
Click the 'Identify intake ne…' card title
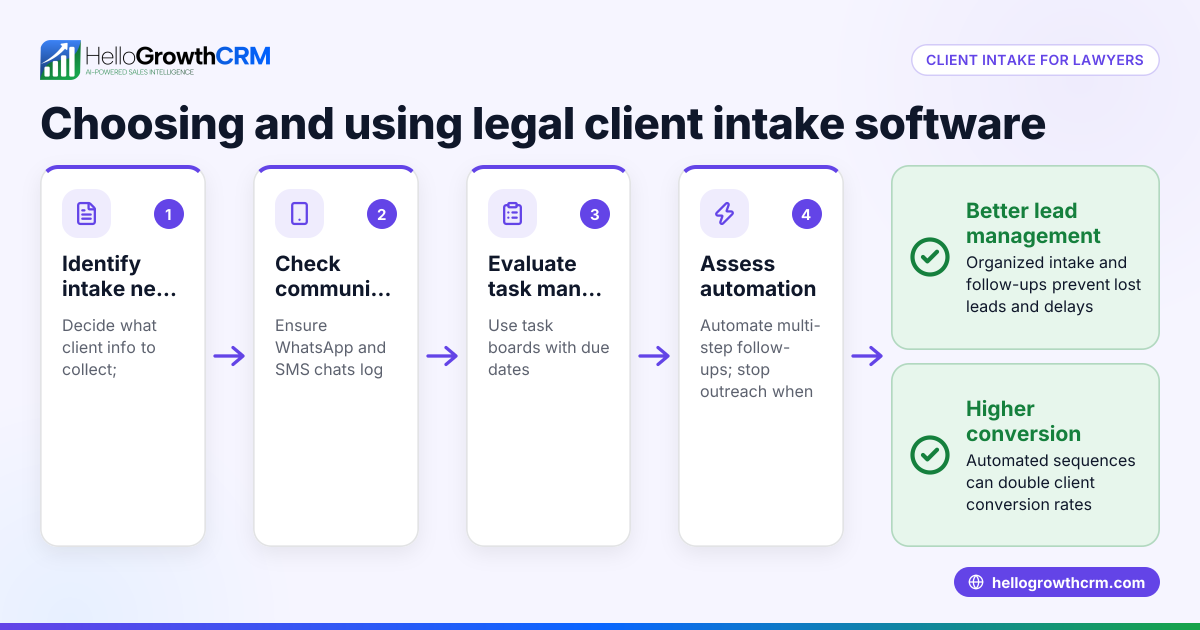119,276
